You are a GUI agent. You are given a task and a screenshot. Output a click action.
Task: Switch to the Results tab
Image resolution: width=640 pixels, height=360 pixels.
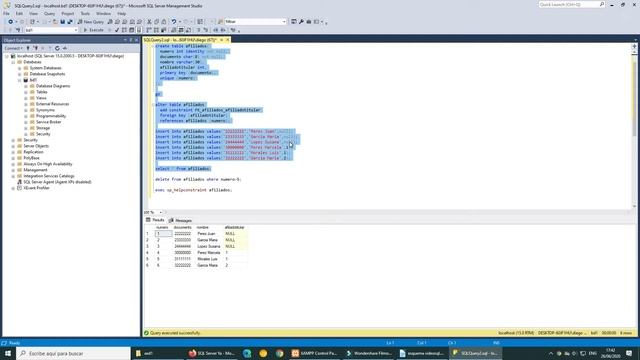pyautogui.click(x=155, y=220)
